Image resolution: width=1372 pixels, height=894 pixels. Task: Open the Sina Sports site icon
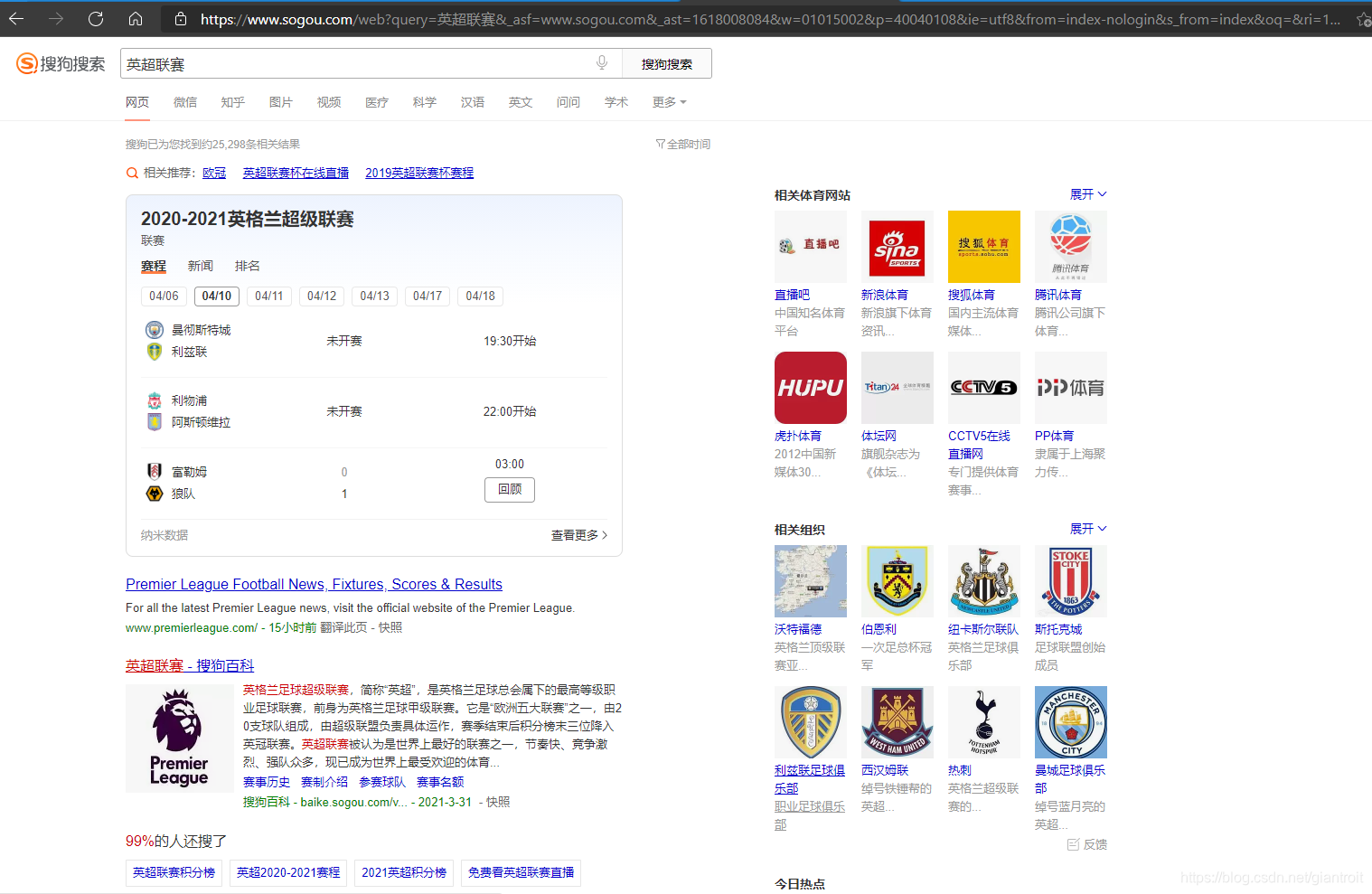(897, 247)
